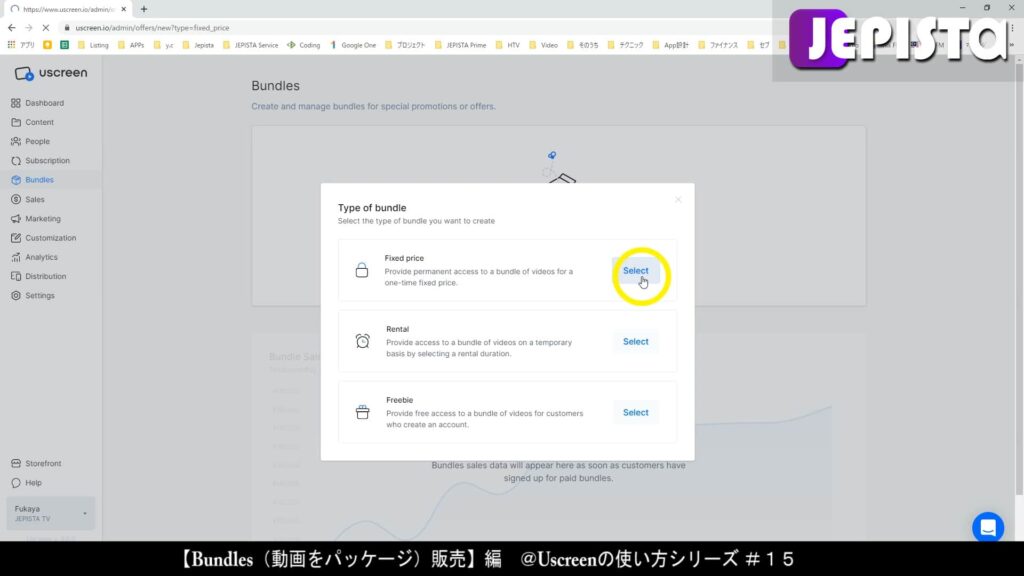Click the Fixed price lock icon

[x=361, y=270]
